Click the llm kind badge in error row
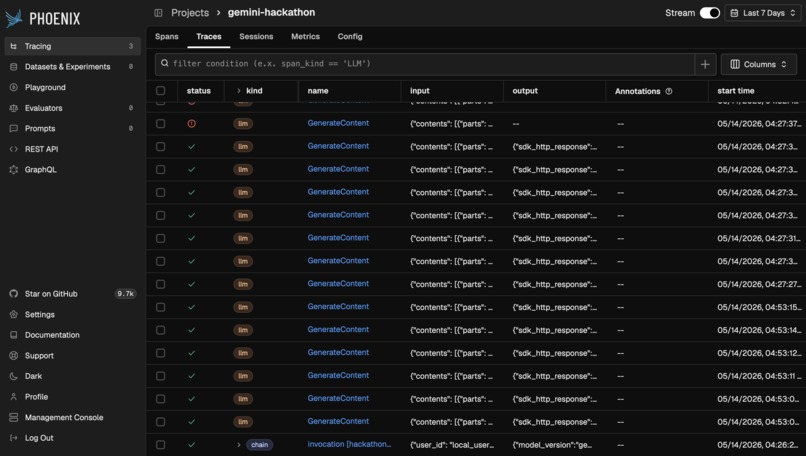 click(x=243, y=123)
